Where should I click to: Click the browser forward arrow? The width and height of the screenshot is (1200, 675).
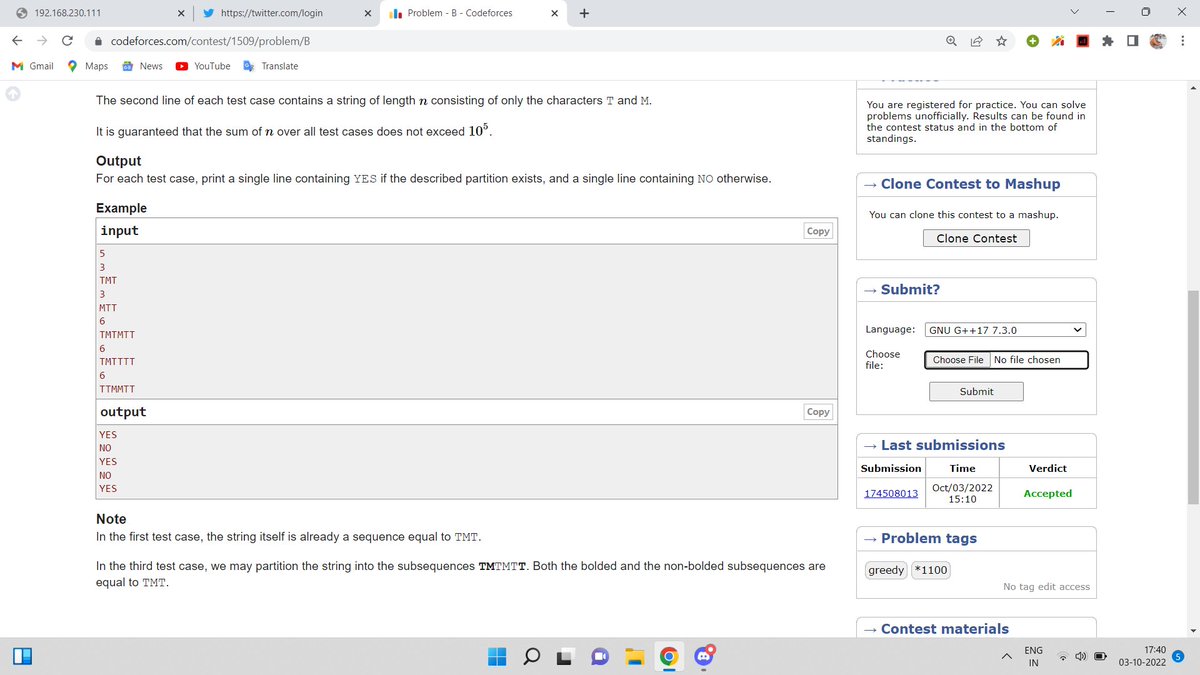coord(40,40)
